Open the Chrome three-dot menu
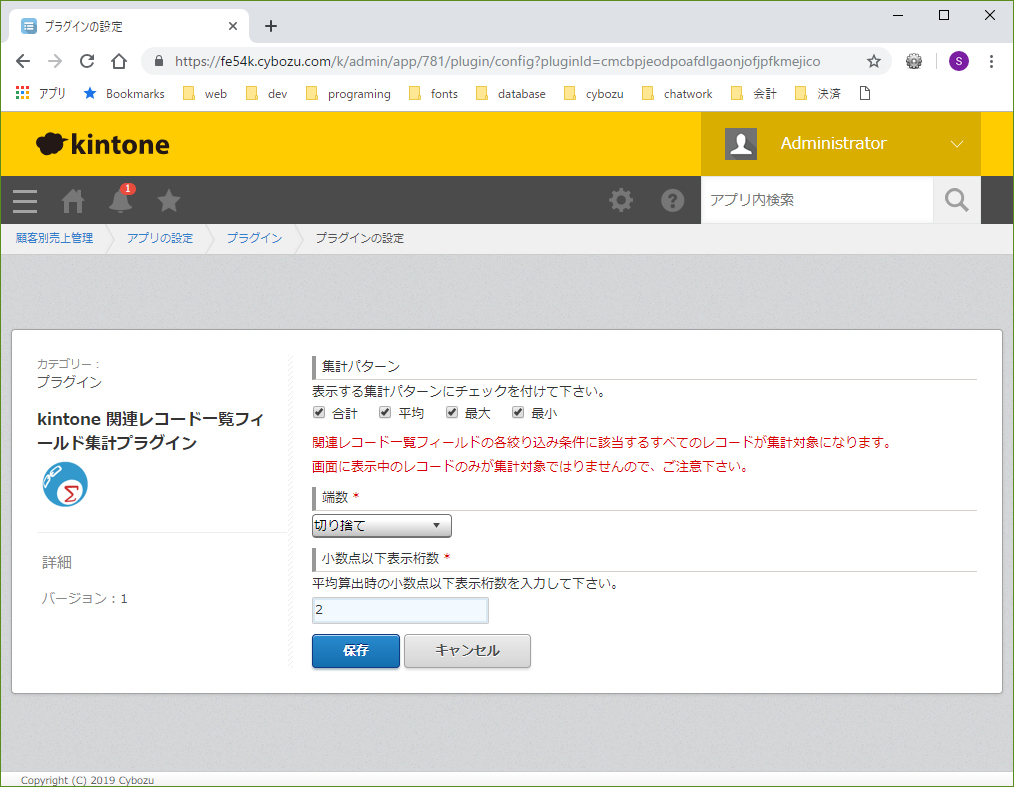1014x787 pixels. [991, 61]
